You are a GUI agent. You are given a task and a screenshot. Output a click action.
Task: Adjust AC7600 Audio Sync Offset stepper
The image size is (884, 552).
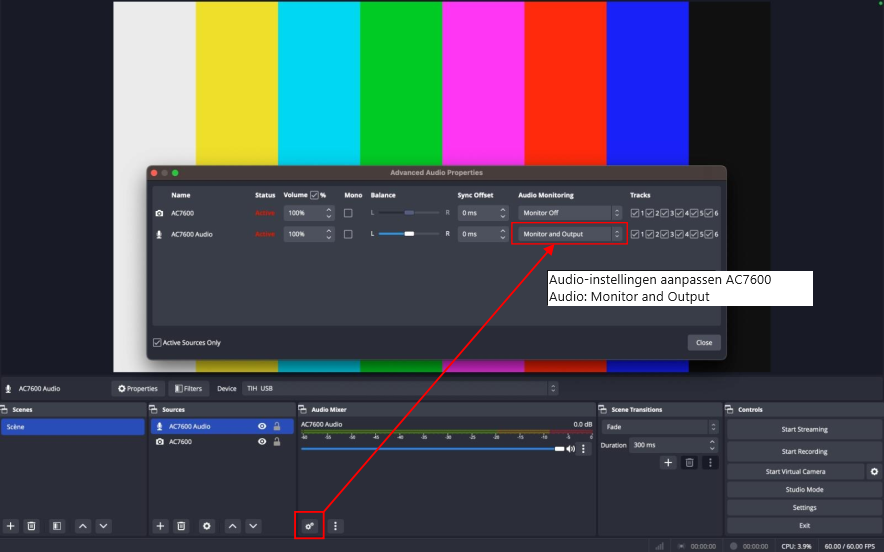pos(503,234)
